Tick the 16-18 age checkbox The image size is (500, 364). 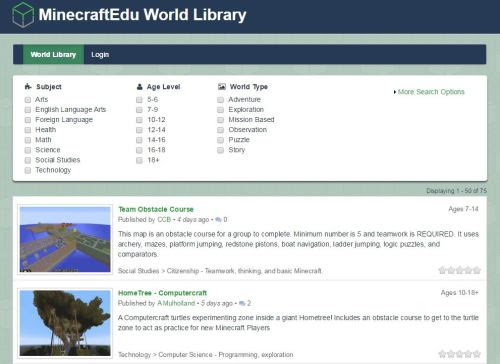(x=139, y=150)
